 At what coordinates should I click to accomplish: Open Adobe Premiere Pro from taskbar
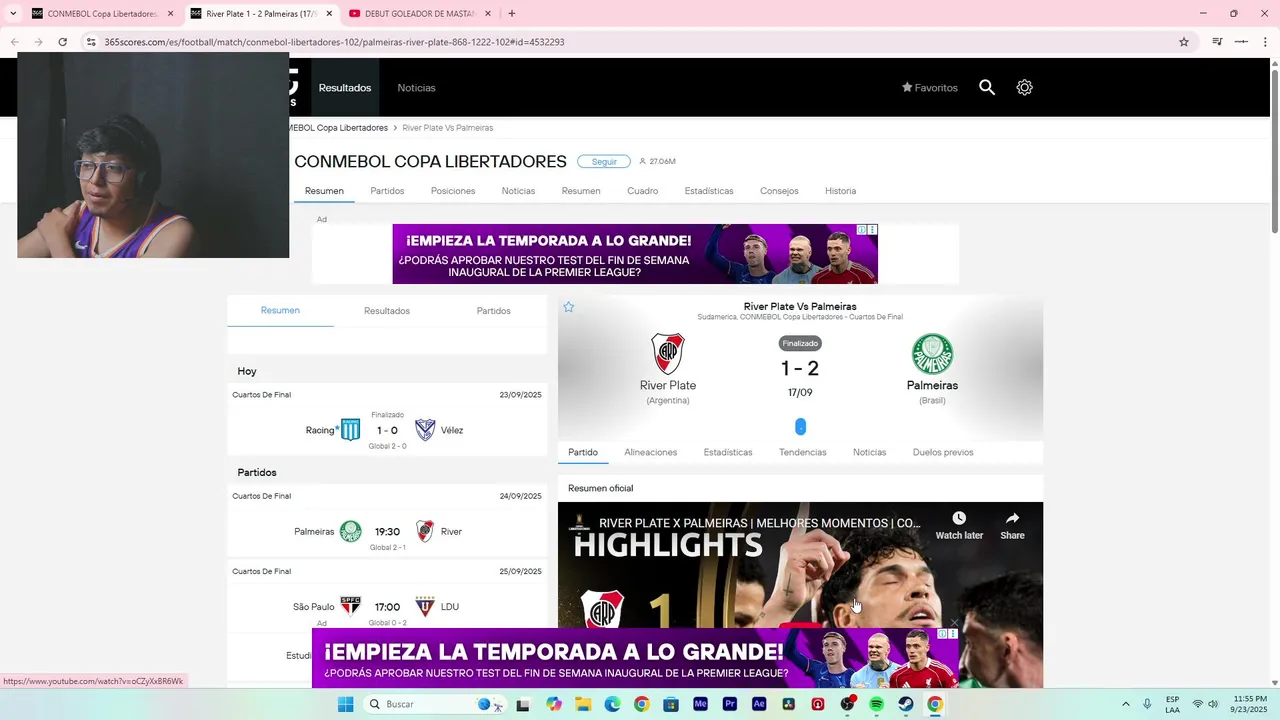coord(729,704)
